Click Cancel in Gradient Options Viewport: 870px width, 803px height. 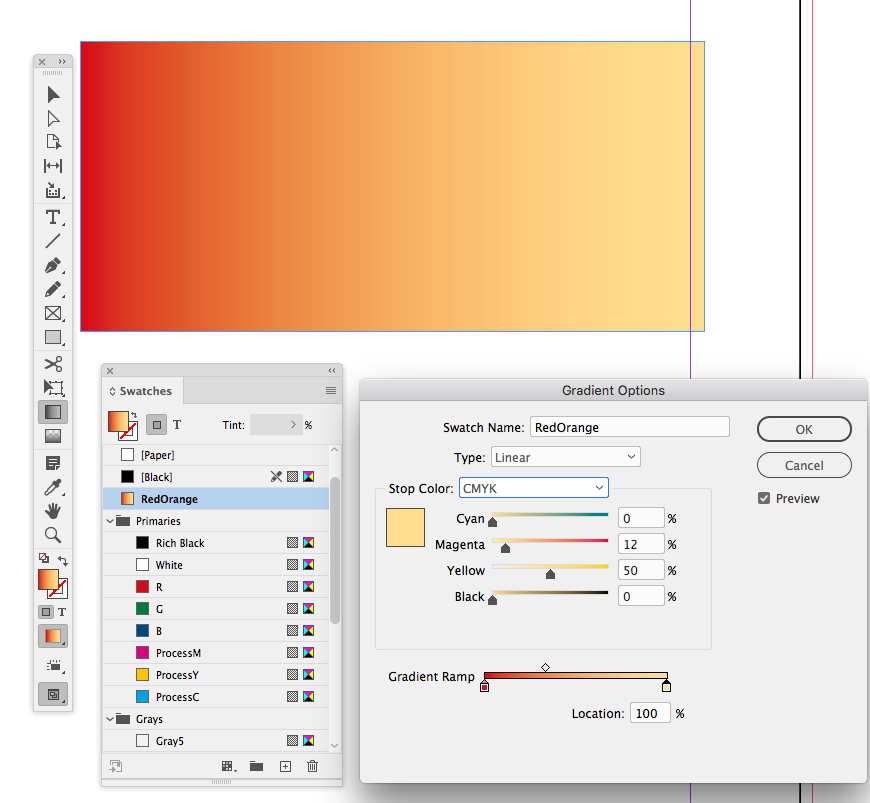click(x=804, y=465)
